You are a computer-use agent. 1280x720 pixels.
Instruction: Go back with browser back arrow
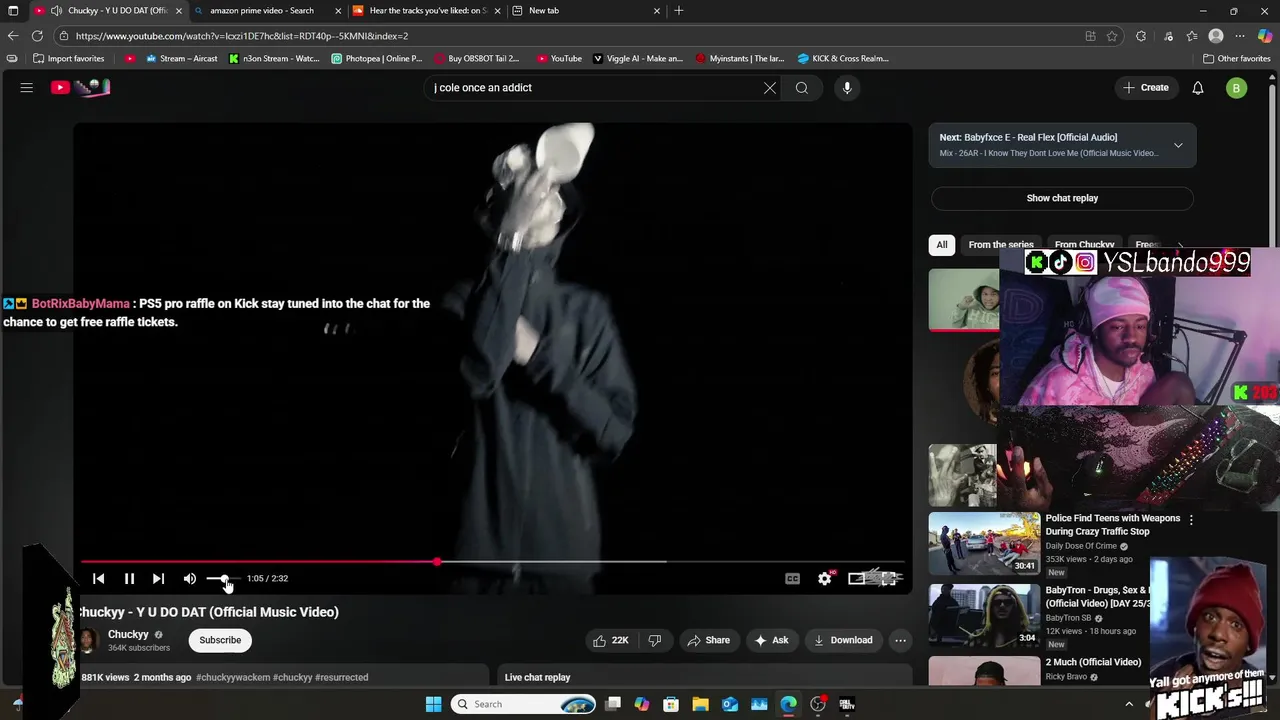(x=13, y=36)
